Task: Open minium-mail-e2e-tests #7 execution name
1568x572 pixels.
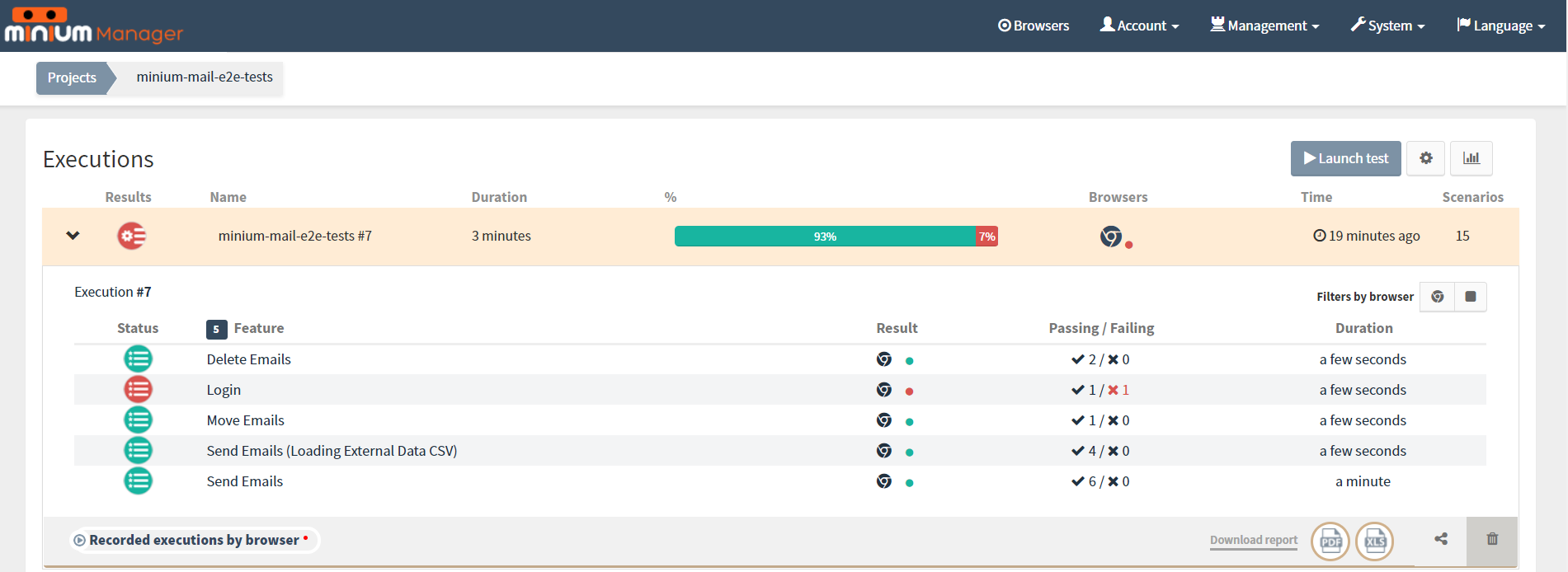Action: point(294,236)
